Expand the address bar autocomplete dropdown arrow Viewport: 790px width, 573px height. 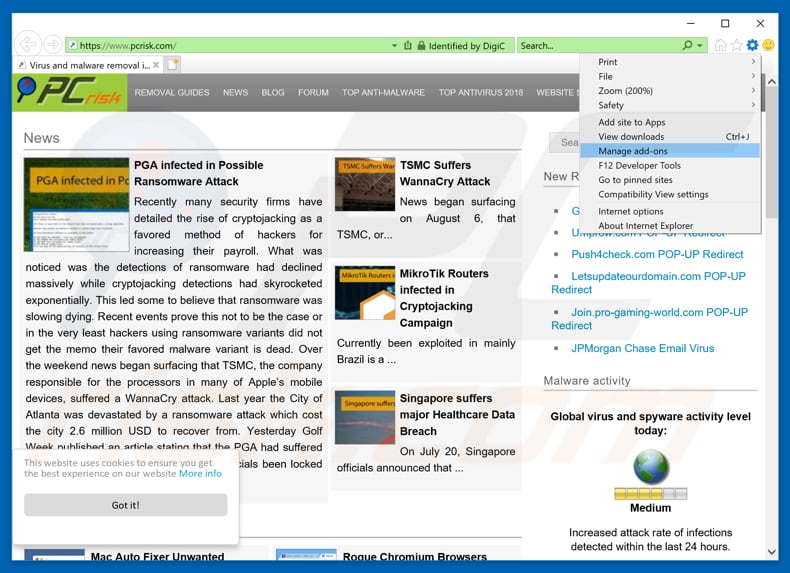point(394,45)
